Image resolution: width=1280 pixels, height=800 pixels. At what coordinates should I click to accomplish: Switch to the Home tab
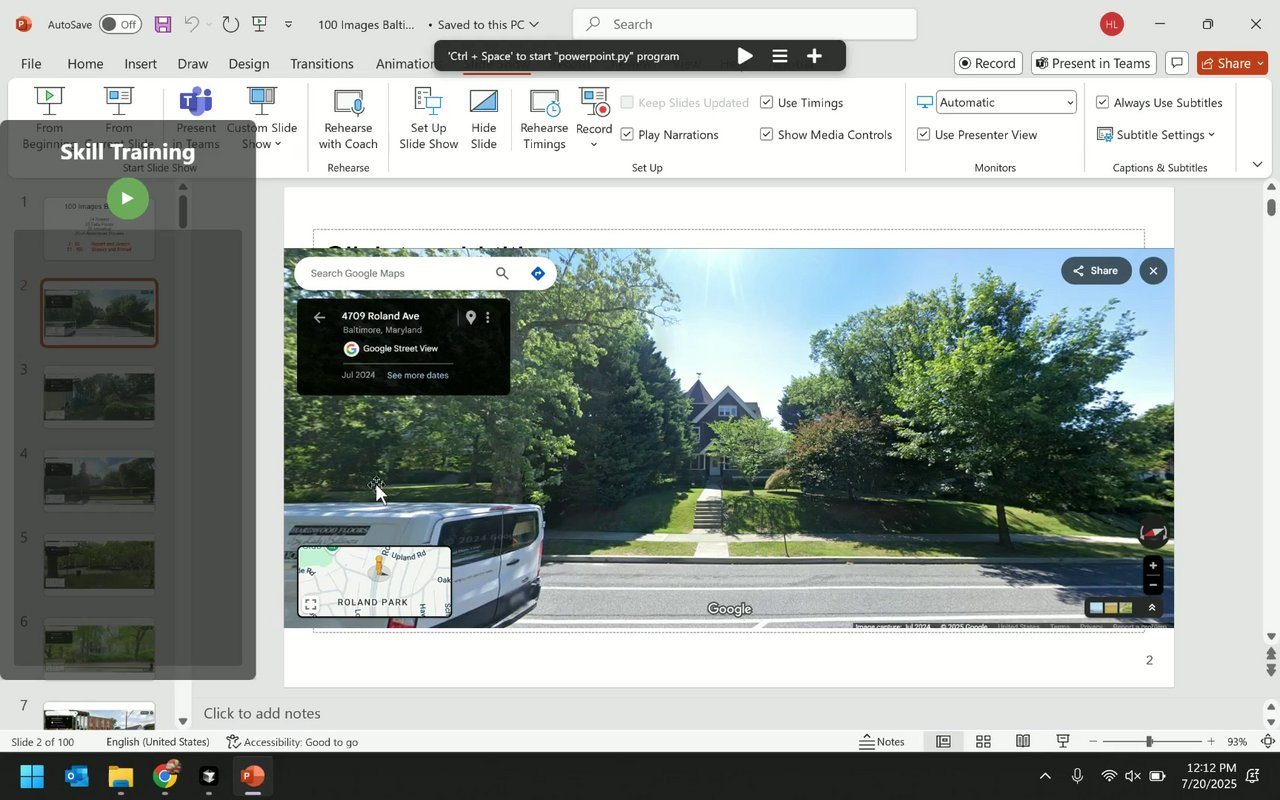[x=85, y=63]
